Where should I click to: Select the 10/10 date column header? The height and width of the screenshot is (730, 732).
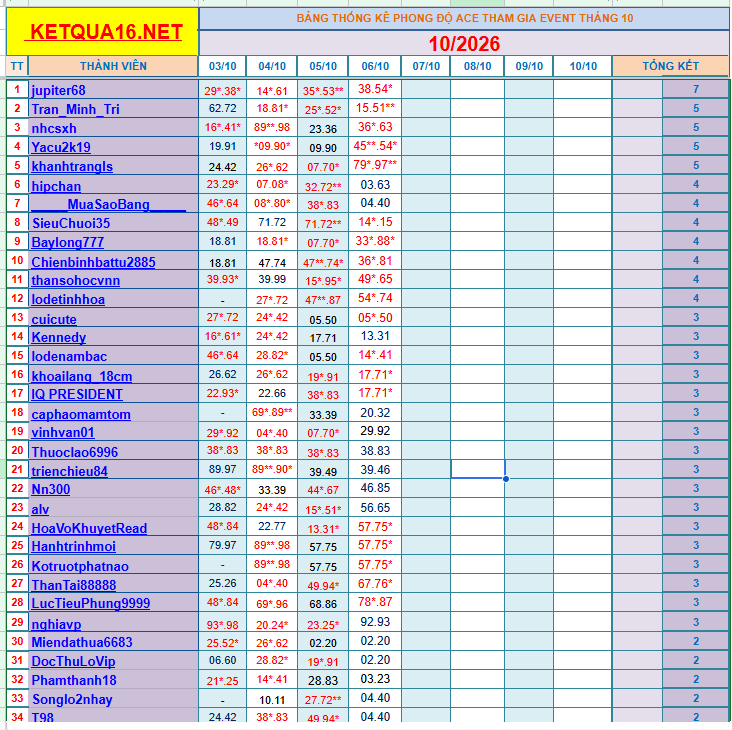pos(583,66)
